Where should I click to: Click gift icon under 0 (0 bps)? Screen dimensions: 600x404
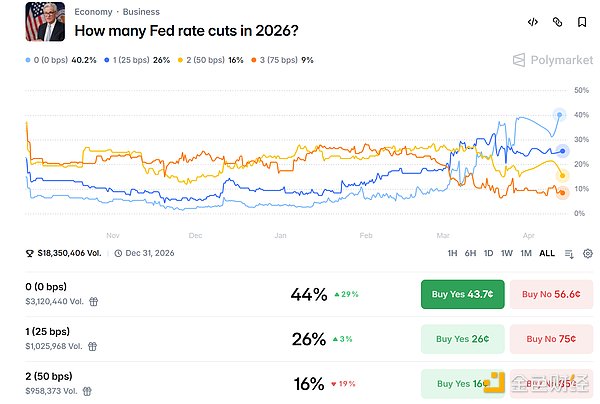[x=93, y=300]
